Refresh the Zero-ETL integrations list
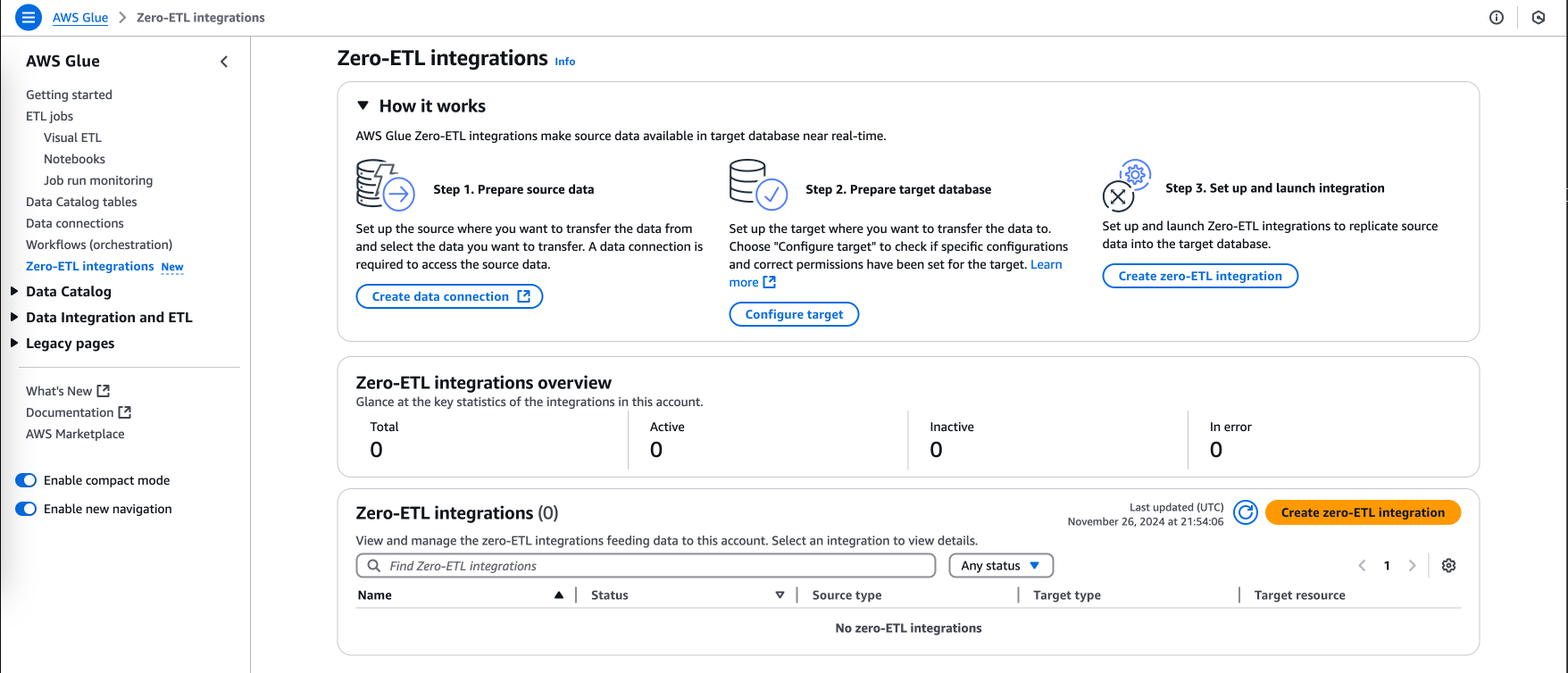 pyautogui.click(x=1246, y=512)
